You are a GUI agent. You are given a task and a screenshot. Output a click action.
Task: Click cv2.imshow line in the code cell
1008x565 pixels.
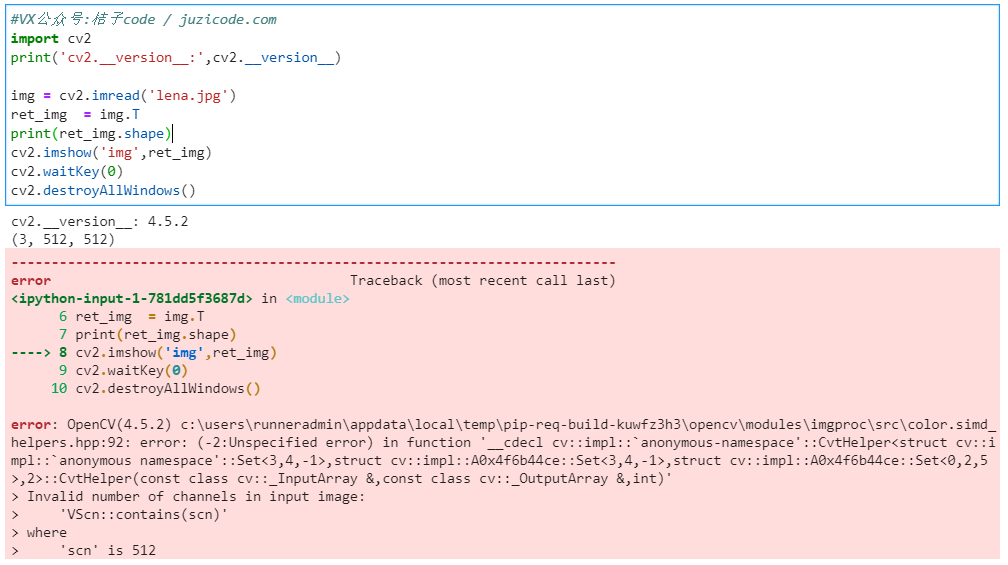pos(111,152)
